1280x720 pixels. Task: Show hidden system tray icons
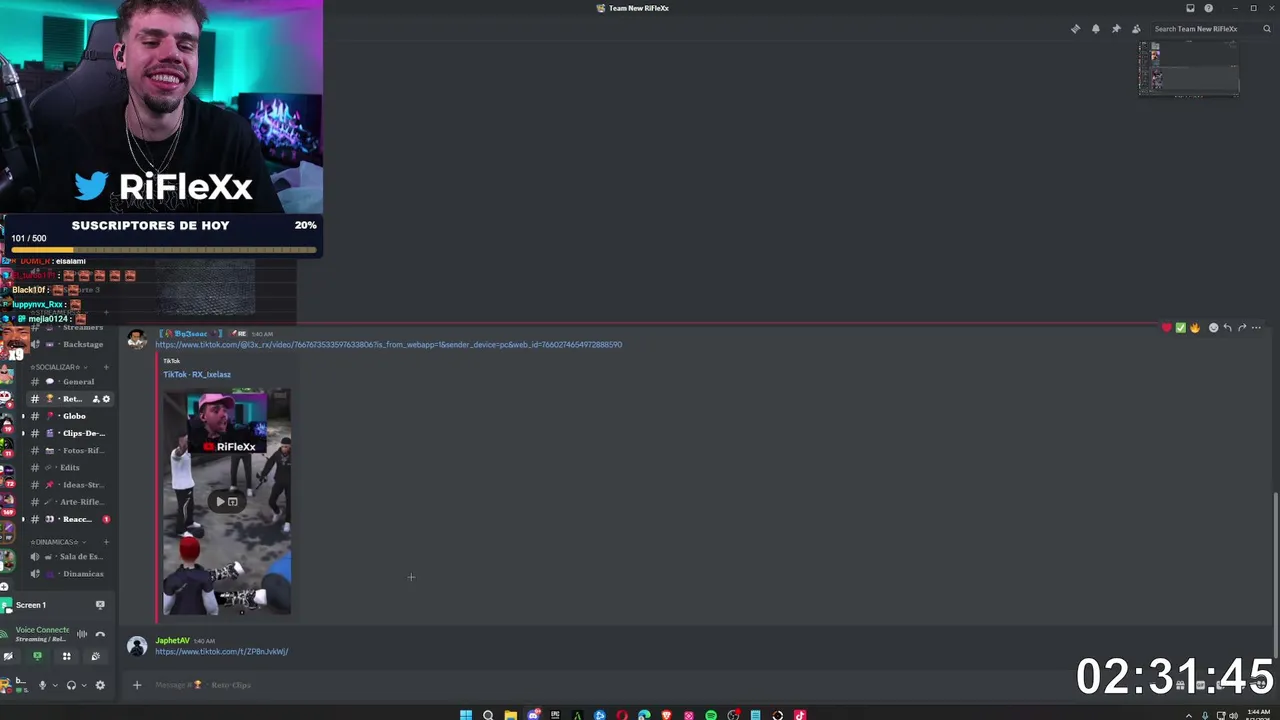click(x=1189, y=715)
